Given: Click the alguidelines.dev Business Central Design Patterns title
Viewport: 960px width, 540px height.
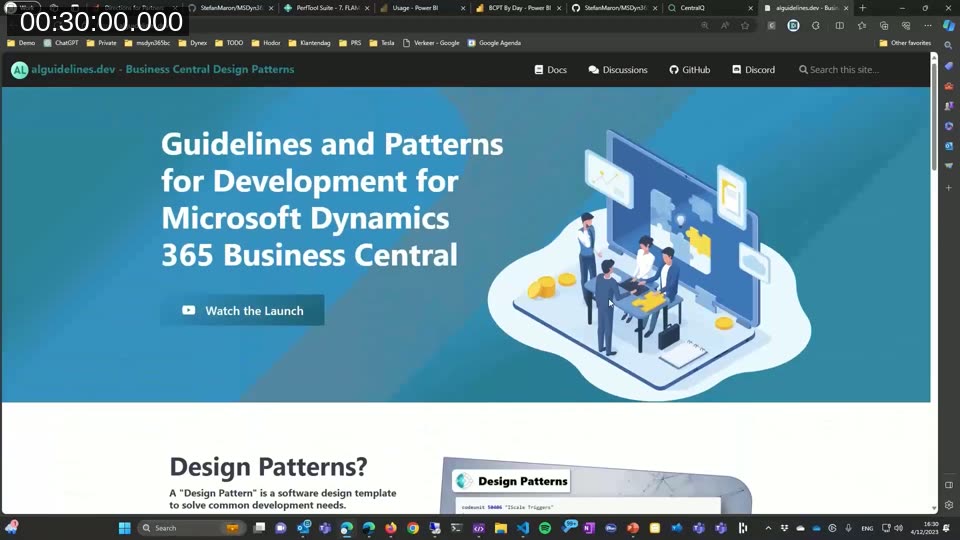Looking at the screenshot, I should point(163,69).
